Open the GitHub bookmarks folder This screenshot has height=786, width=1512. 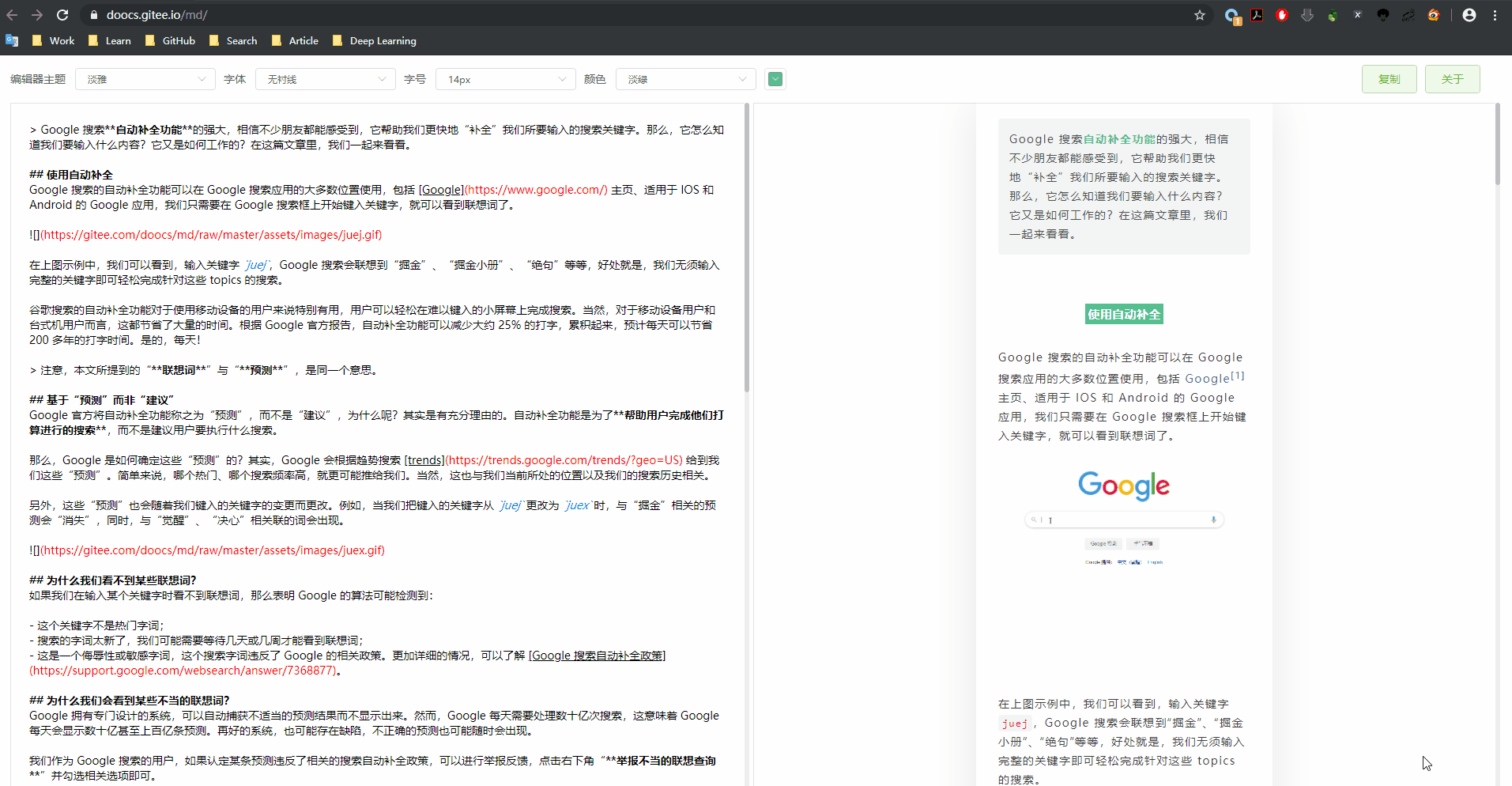[x=170, y=40]
